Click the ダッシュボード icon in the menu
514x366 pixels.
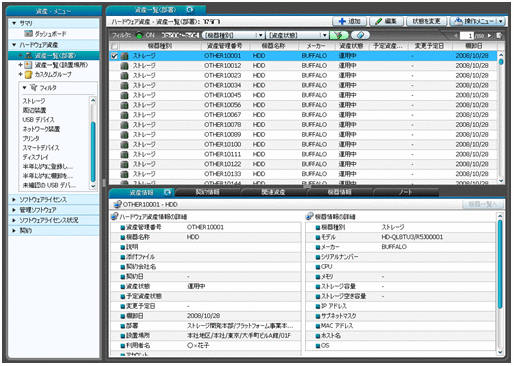28,34
